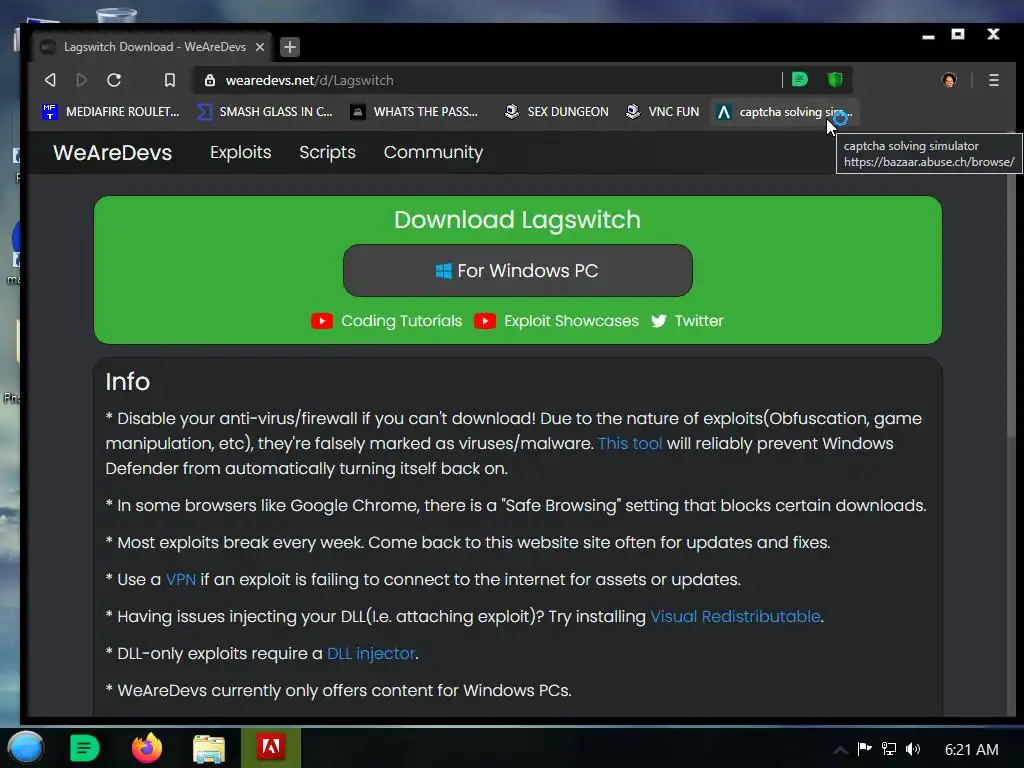Open the volume speaker icon
The height and width of the screenshot is (768, 1024).
point(912,749)
